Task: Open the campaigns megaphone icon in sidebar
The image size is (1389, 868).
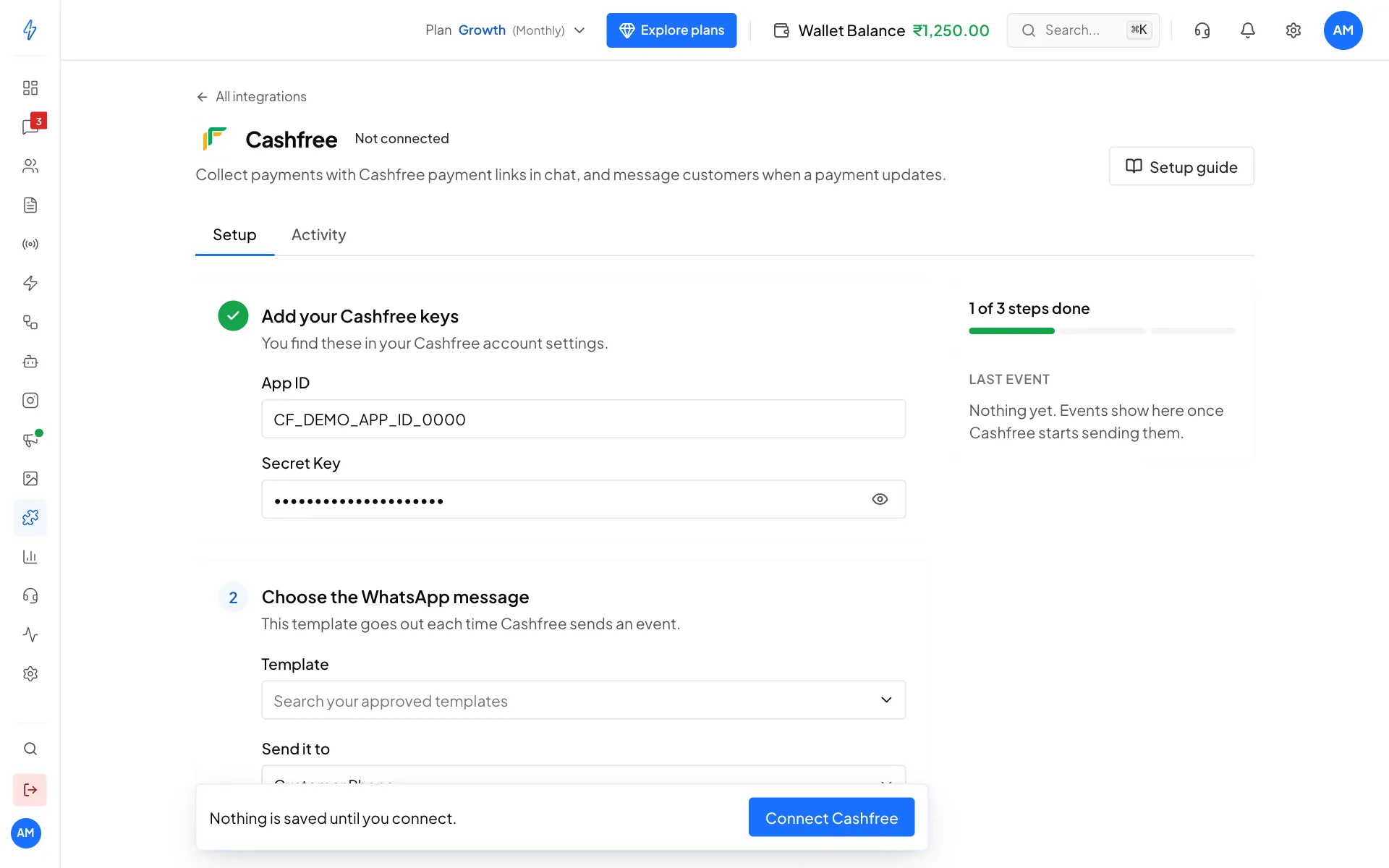Action: pyautogui.click(x=30, y=439)
